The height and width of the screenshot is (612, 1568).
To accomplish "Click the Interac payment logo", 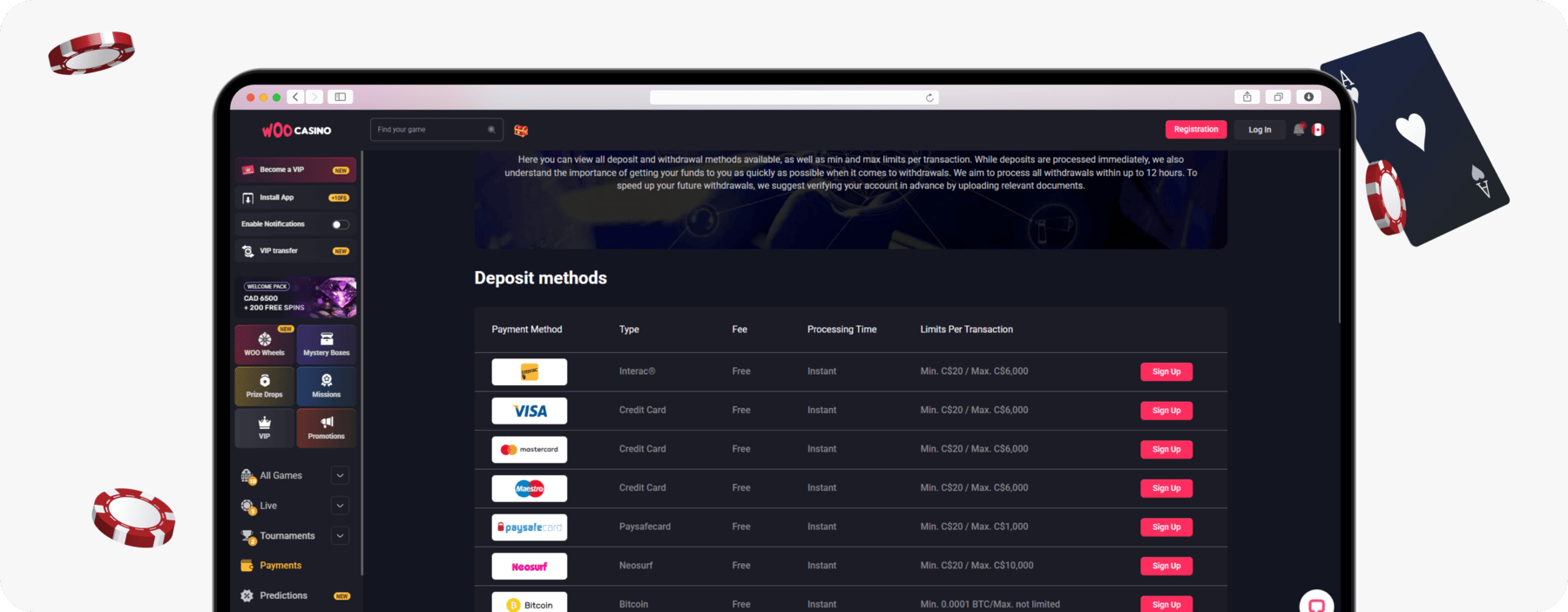I will (530, 371).
